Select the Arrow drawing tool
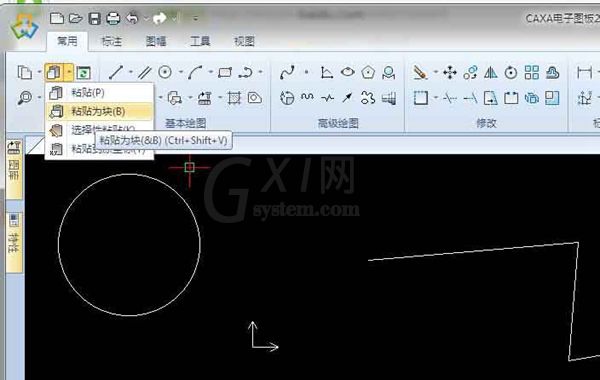This screenshot has width=600, height=380. click(347, 98)
